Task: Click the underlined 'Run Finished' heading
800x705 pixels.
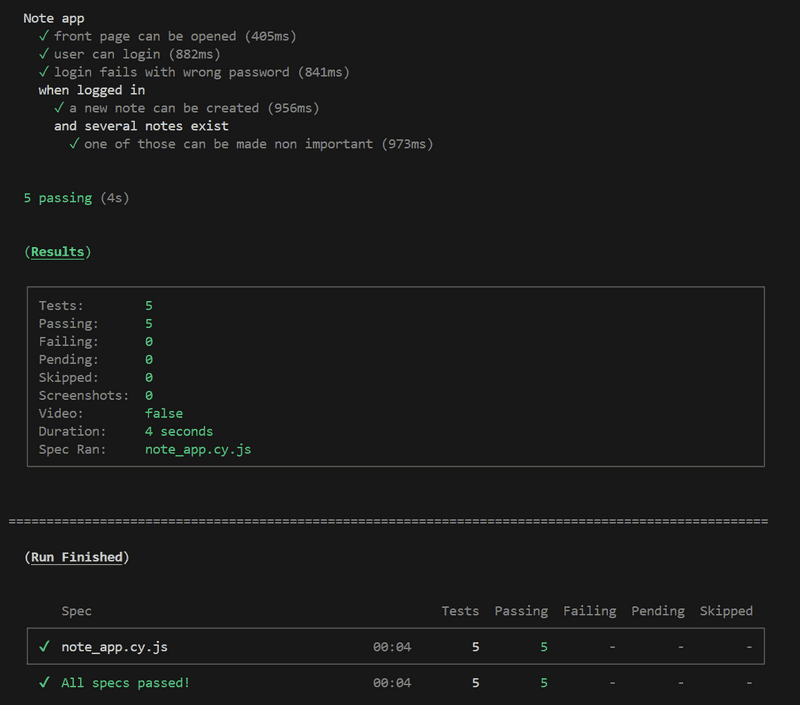Action: click(77, 557)
